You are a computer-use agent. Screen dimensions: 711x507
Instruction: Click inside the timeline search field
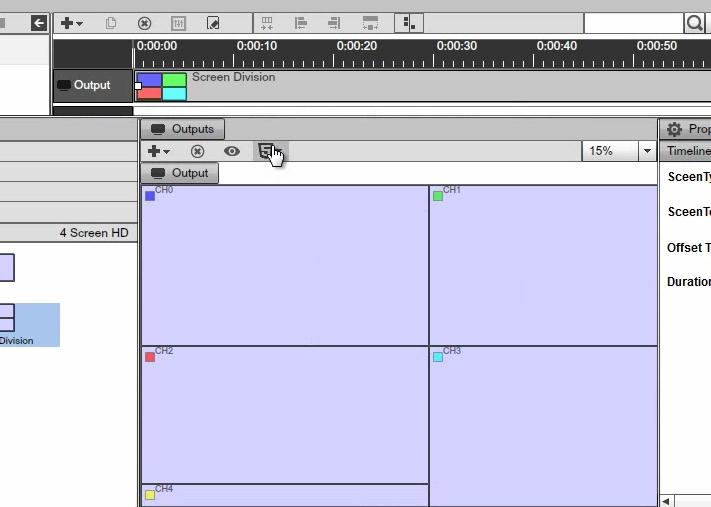click(x=633, y=23)
